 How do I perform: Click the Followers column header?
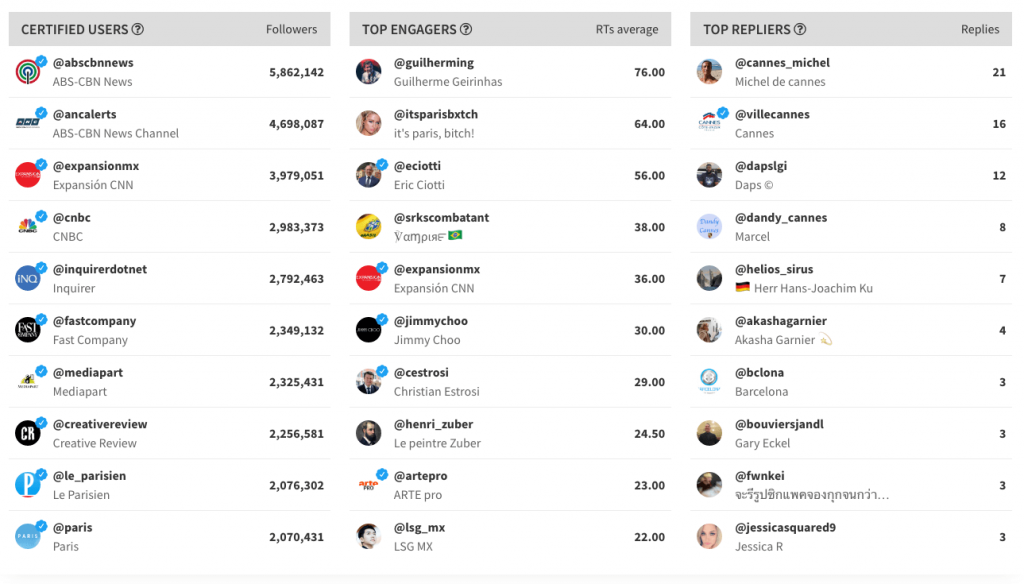[291, 29]
